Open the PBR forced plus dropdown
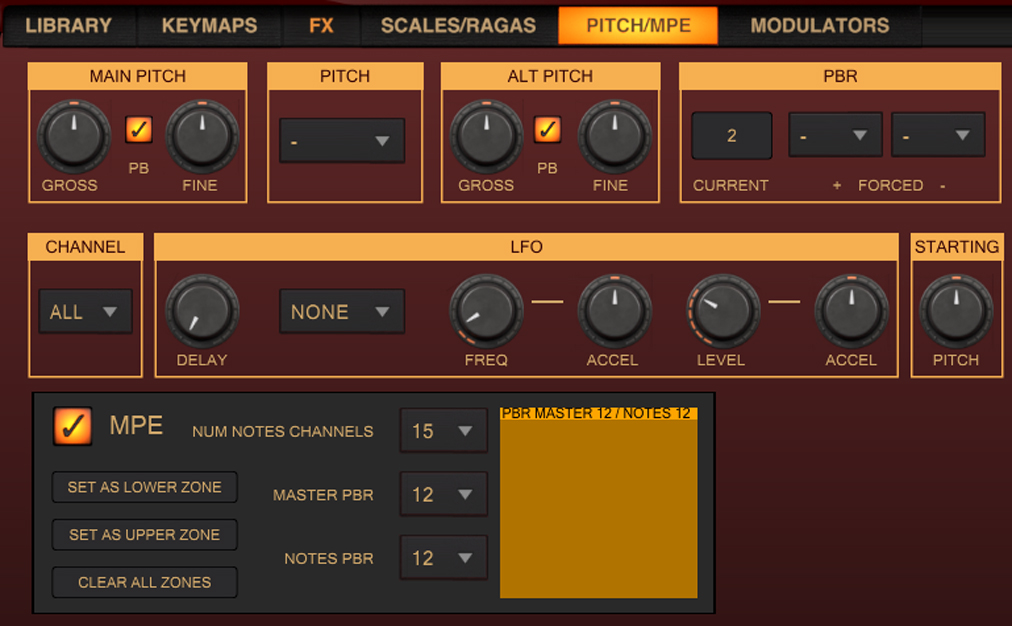 (835, 135)
